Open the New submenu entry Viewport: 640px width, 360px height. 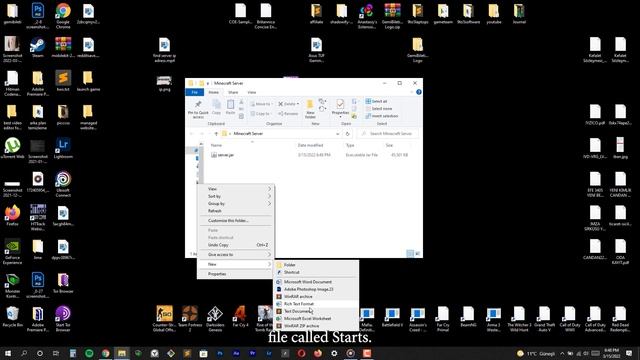tap(236, 264)
